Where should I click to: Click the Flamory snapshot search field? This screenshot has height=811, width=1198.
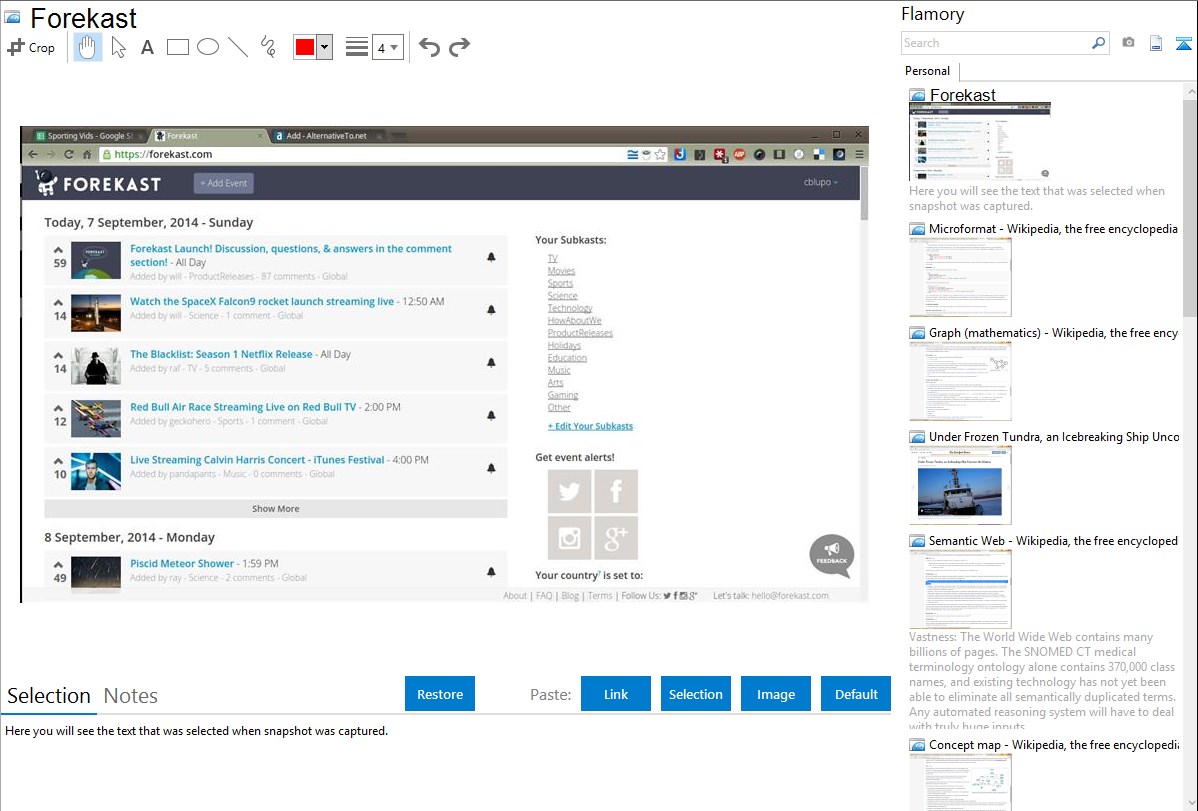[995, 43]
